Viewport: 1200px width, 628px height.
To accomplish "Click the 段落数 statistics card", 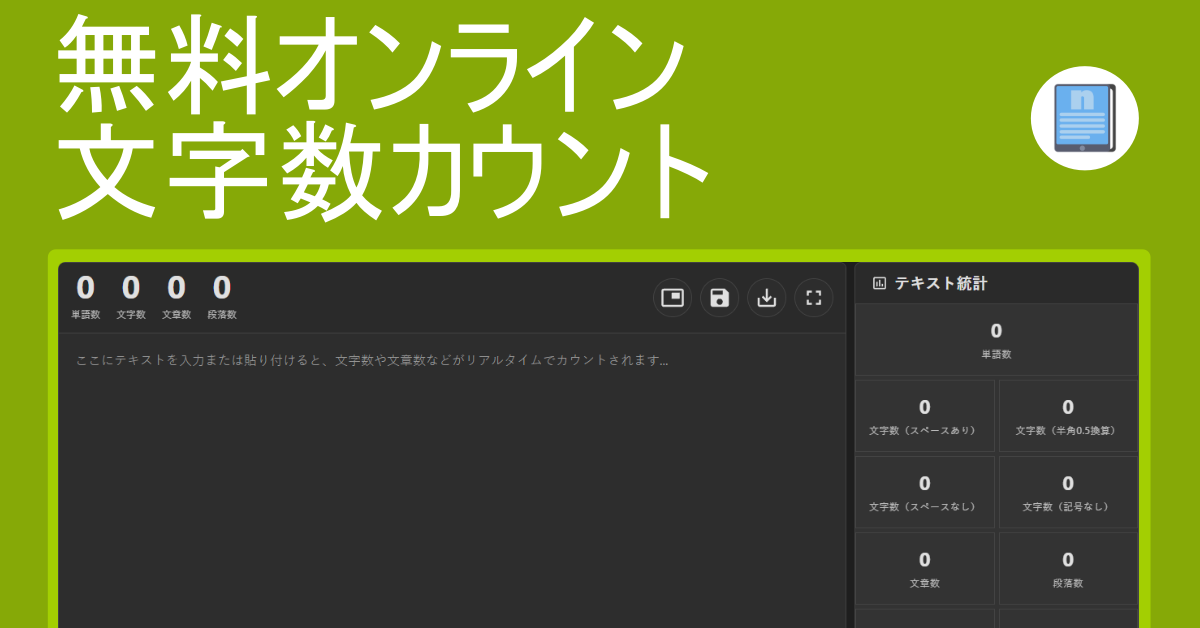I will 1068,569.
